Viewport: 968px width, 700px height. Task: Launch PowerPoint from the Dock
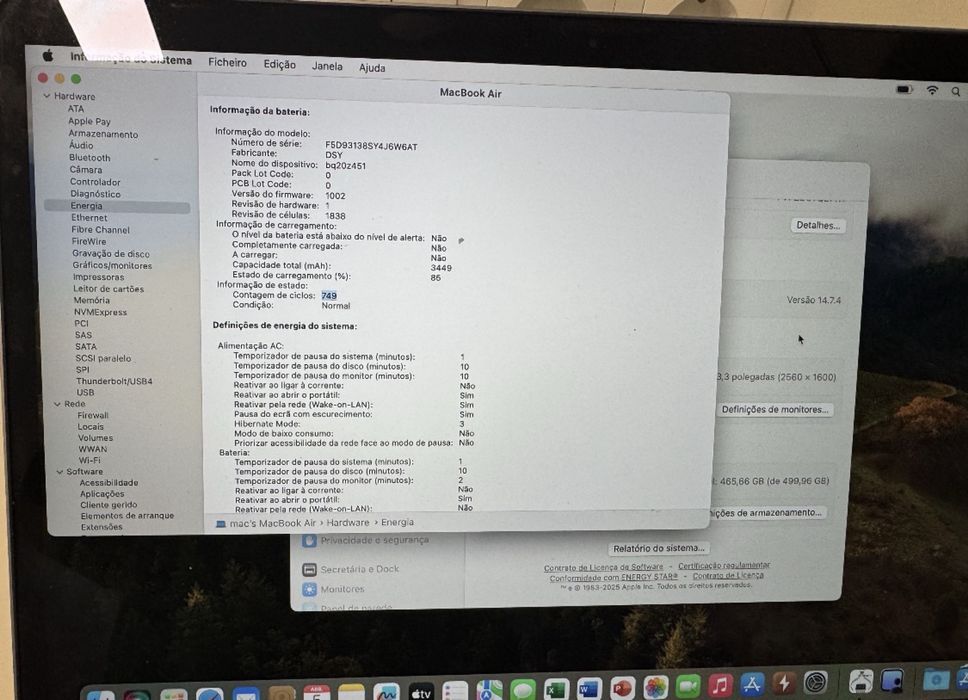[x=622, y=686]
